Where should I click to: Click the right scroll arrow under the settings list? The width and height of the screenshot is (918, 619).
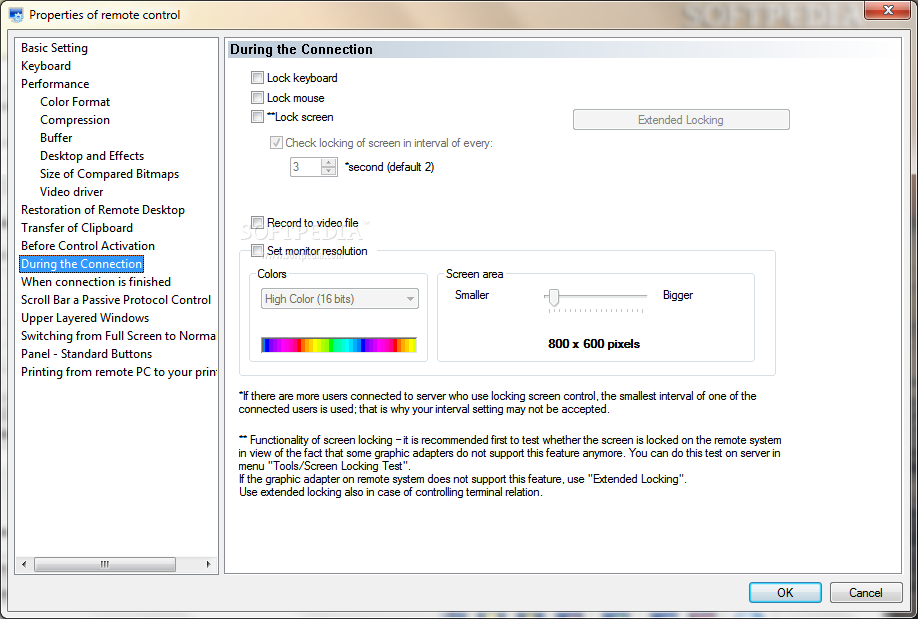[x=208, y=565]
